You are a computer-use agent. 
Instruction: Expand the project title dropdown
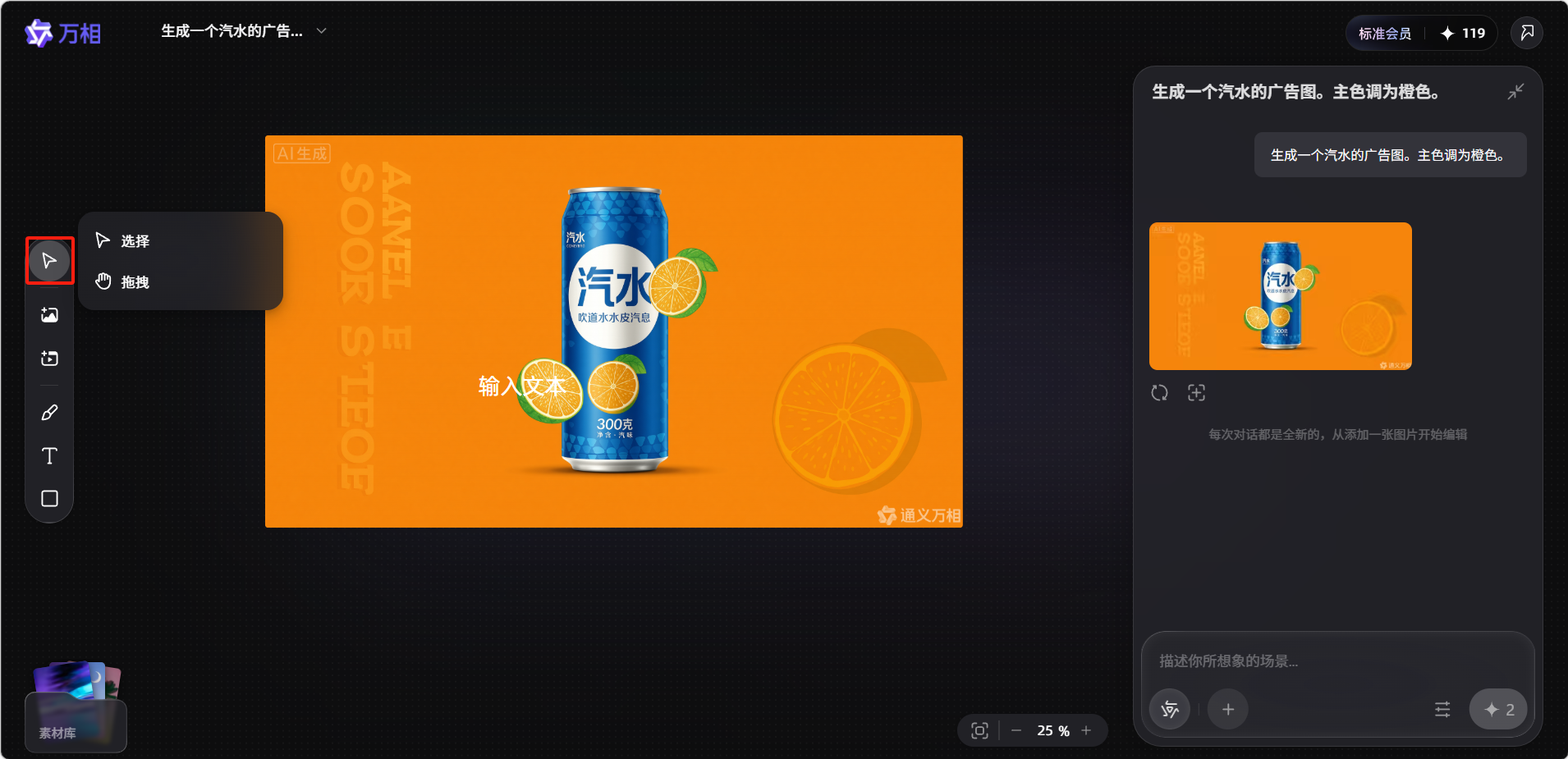[x=322, y=31]
